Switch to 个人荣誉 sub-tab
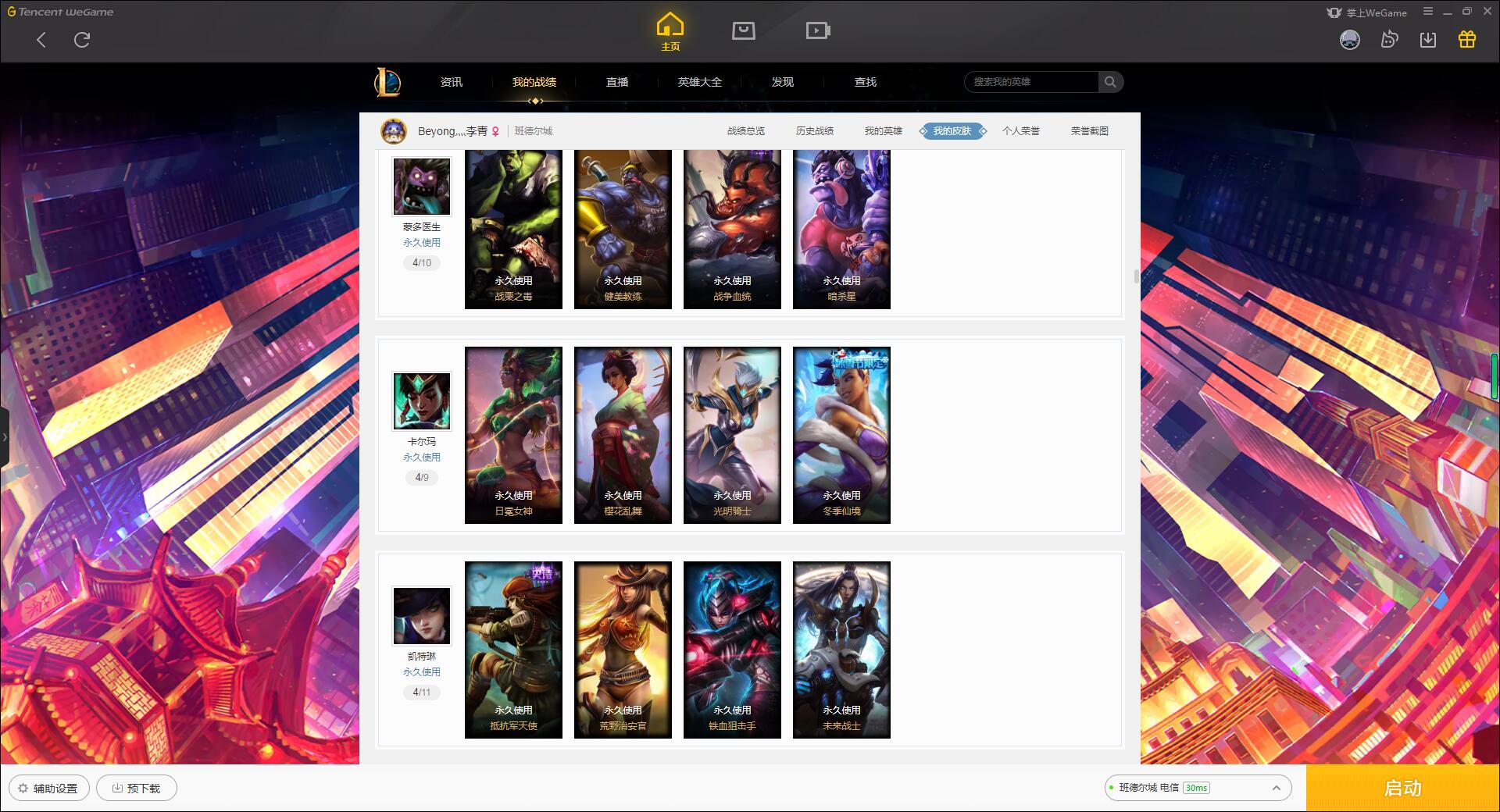This screenshot has height=812, width=1500. tap(1021, 131)
